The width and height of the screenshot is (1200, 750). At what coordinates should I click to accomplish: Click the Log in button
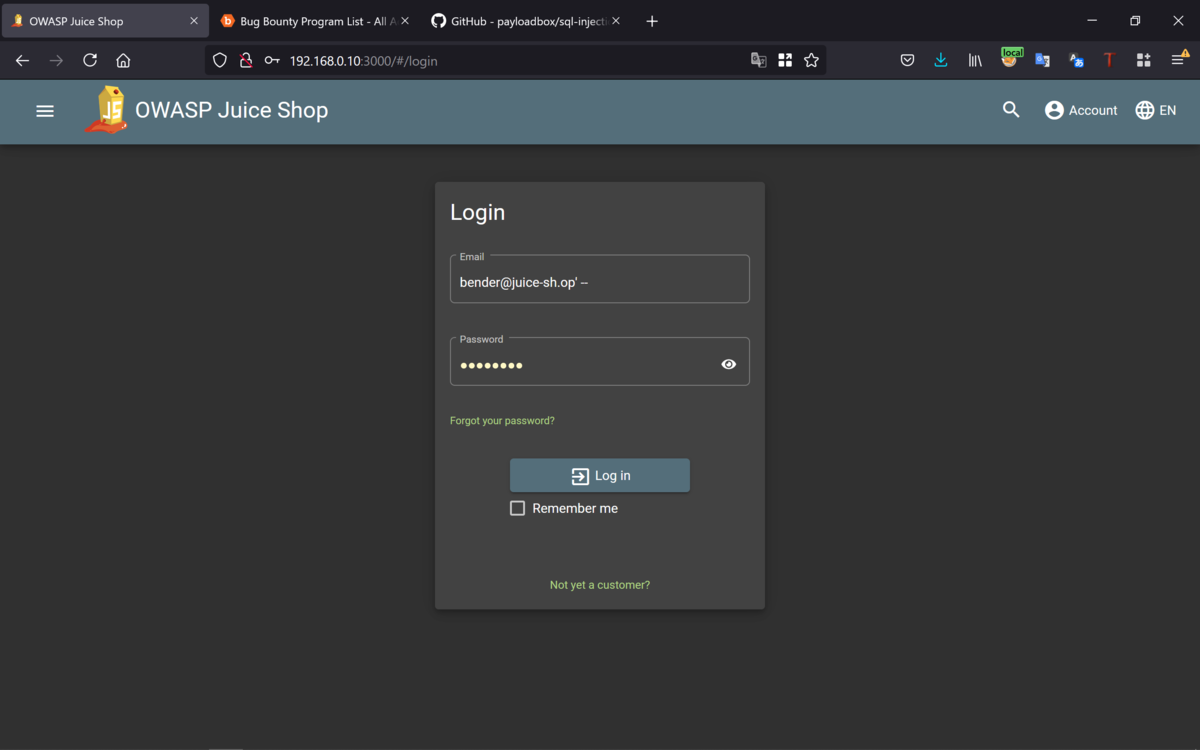point(600,475)
